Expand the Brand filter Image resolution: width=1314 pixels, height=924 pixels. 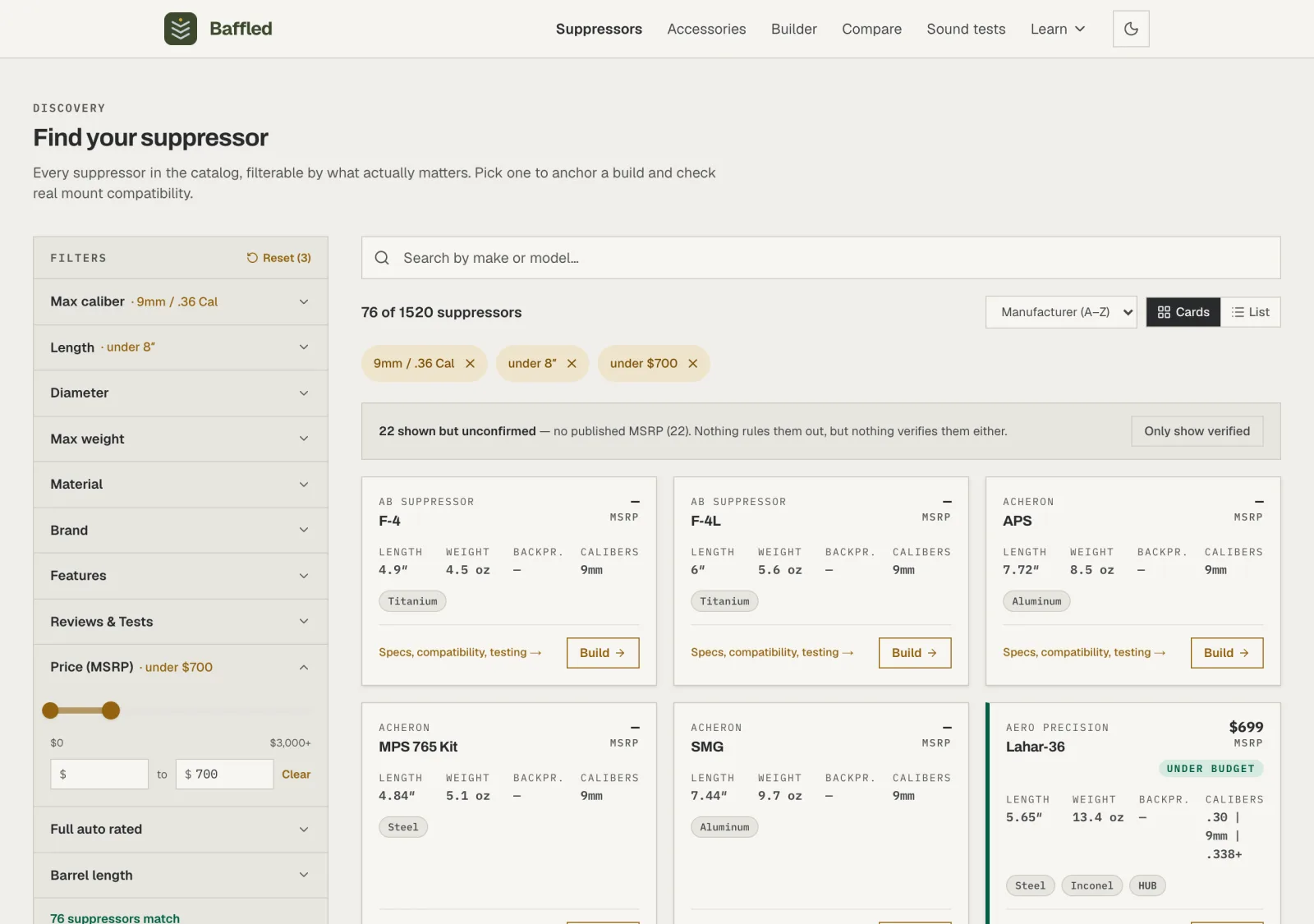(181, 531)
